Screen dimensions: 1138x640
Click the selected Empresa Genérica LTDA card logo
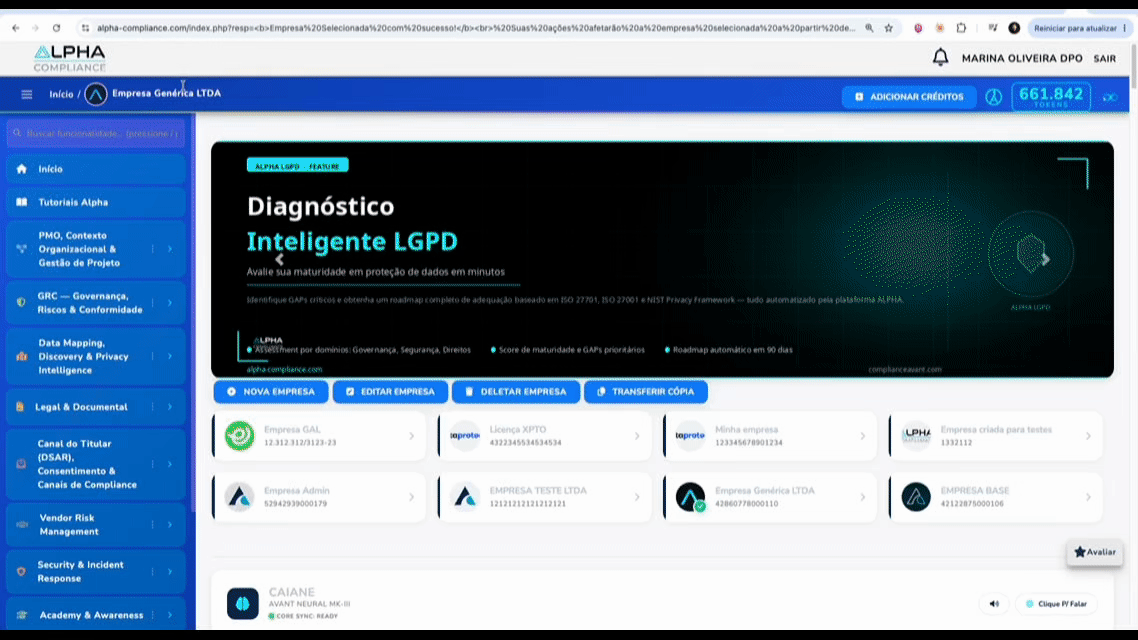point(690,497)
